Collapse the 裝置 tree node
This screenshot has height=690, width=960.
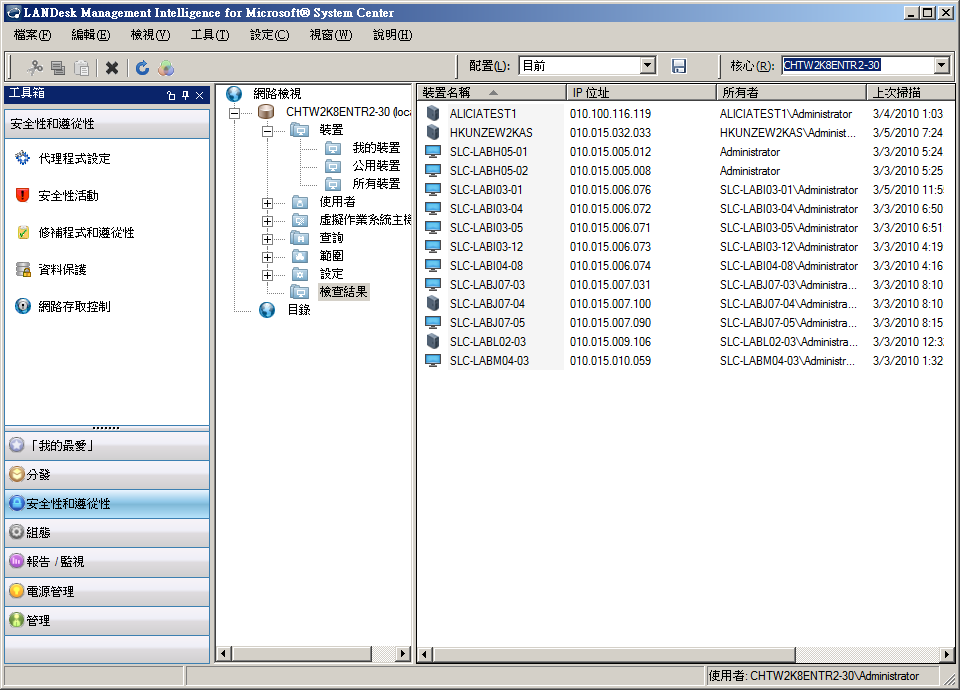click(x=267, y=131)
